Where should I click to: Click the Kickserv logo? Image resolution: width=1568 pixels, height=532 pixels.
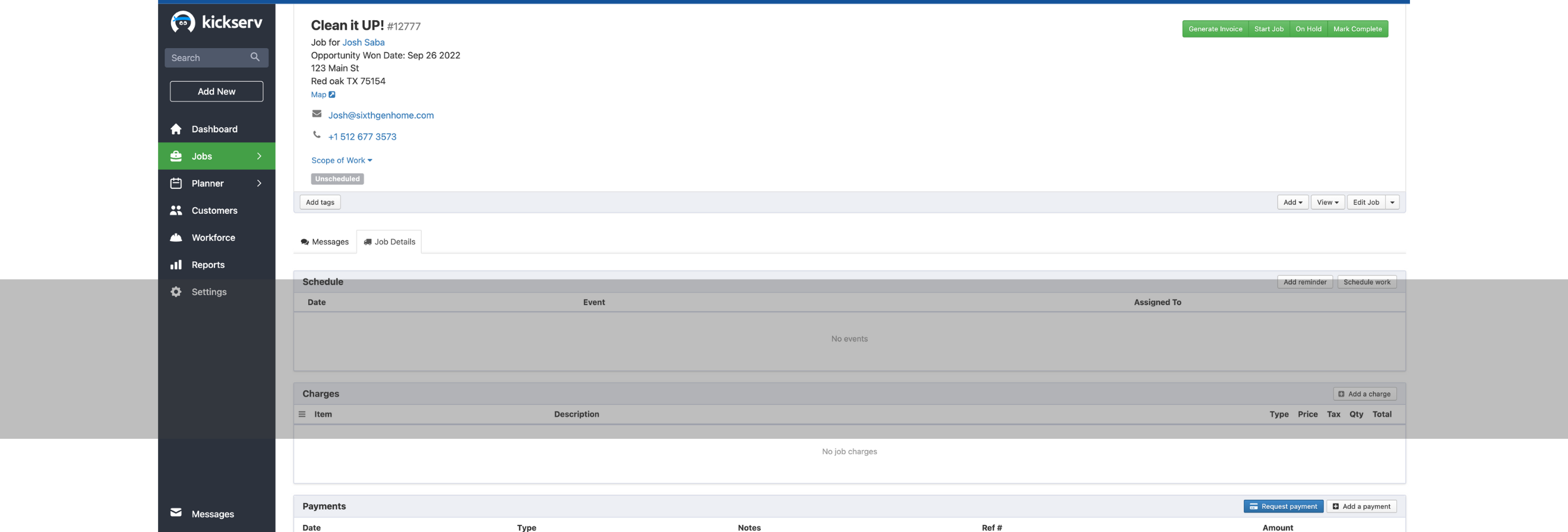[216, 23]
